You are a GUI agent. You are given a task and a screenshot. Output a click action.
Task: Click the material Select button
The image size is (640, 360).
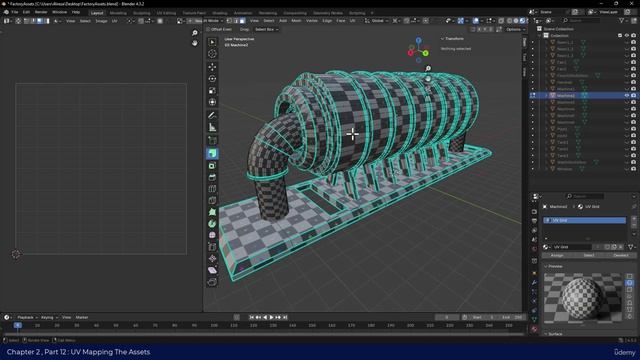tap(589, 256)
